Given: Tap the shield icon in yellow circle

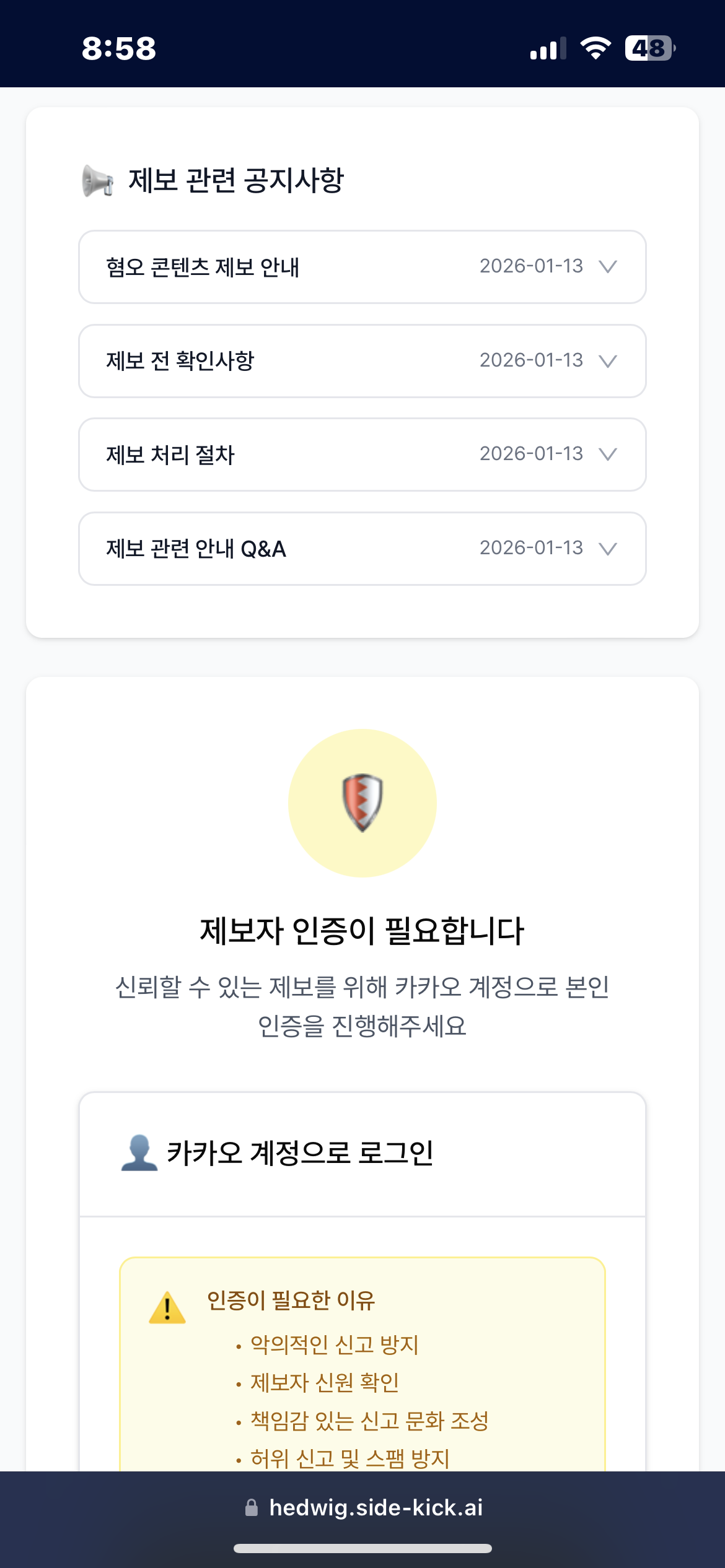Looking at the screenshot, I should click(x=362, y=803).
